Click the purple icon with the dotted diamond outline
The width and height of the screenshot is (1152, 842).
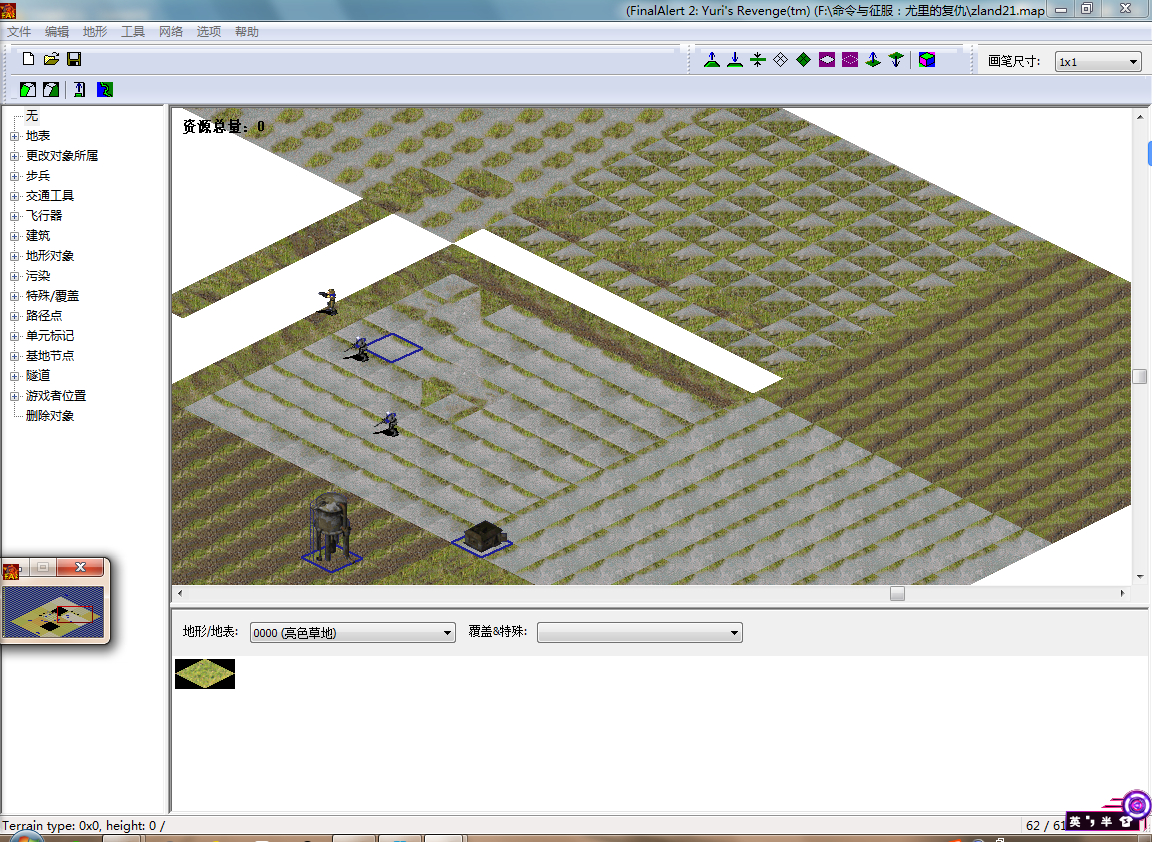(x=850, y=60)
